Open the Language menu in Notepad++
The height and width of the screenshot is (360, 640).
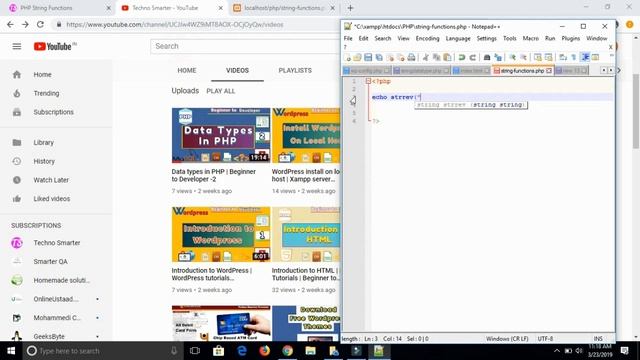(458, 38)
